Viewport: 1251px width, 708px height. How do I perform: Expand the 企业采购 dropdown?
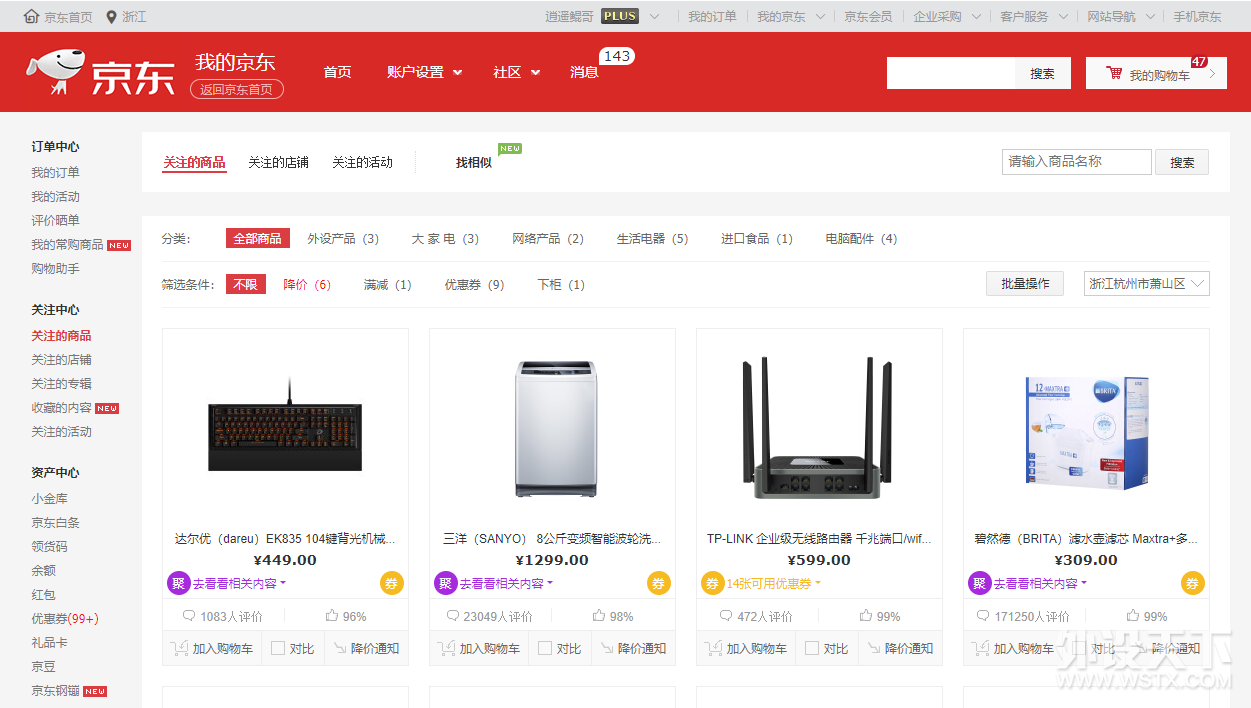point(946,17)
